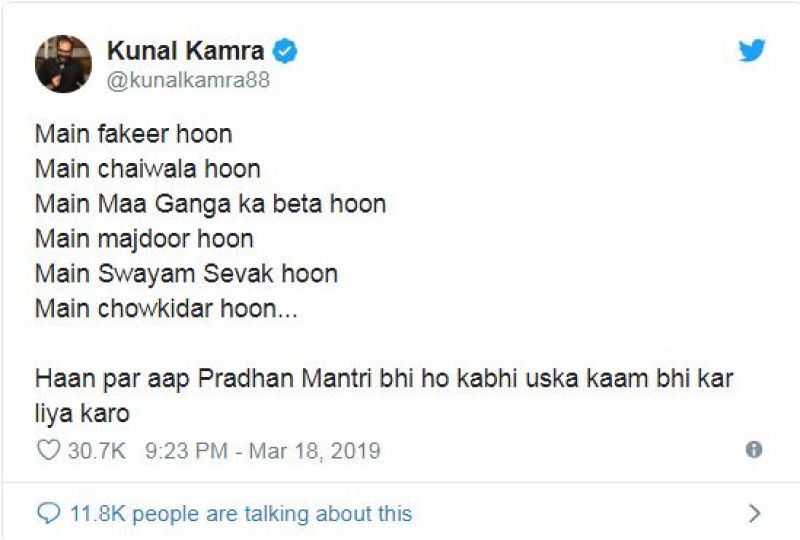Click the @kunalkamra88 handle
This screenshot has width=800, height=540.
pyautogui.click(x=187, y=80)
